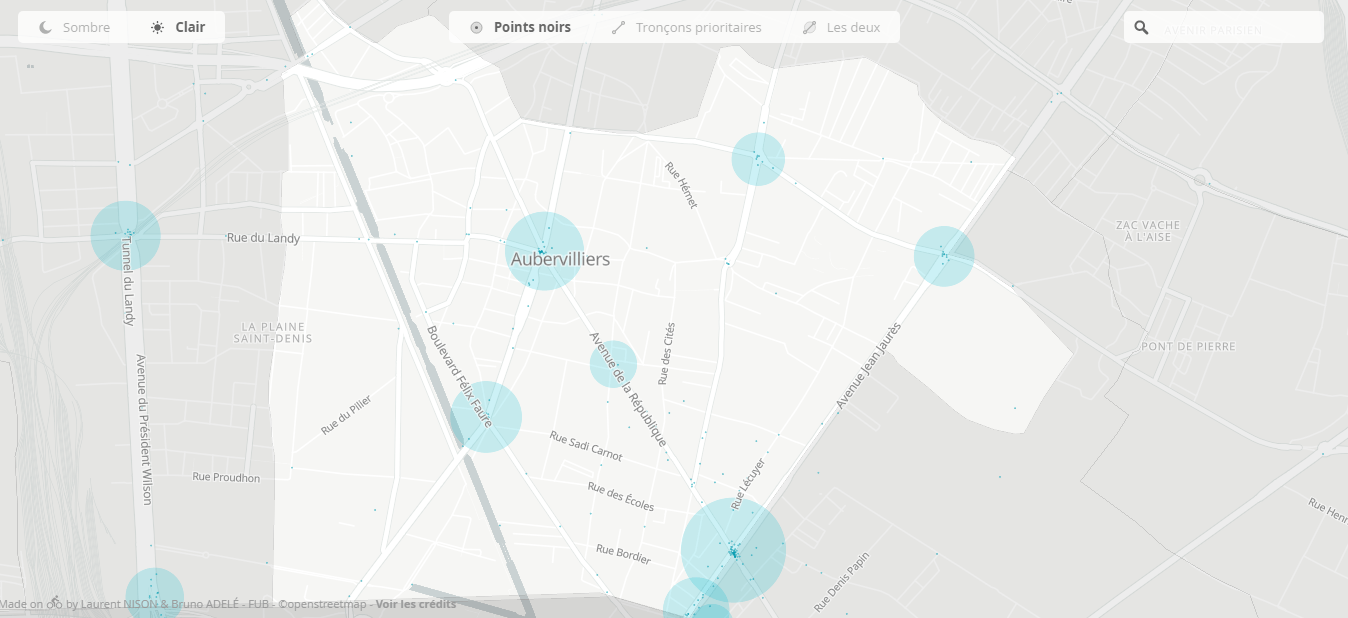Screen dimensions: 1348x618
Task: Select the black spot at Tunnel du Landy
Action: [x=126, y=235]
